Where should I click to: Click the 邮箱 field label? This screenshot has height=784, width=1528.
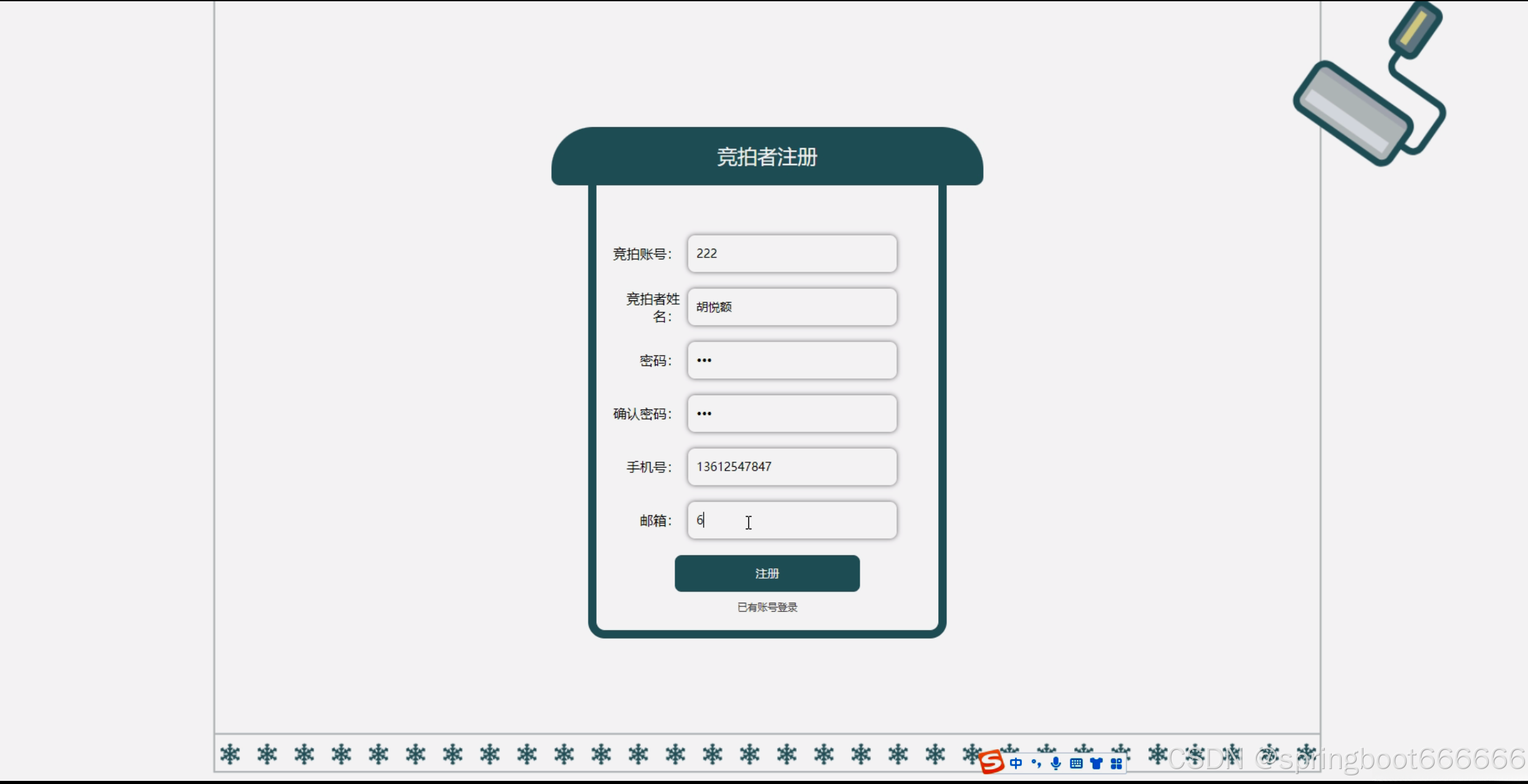pyautogui.click(x=655, y=520)
